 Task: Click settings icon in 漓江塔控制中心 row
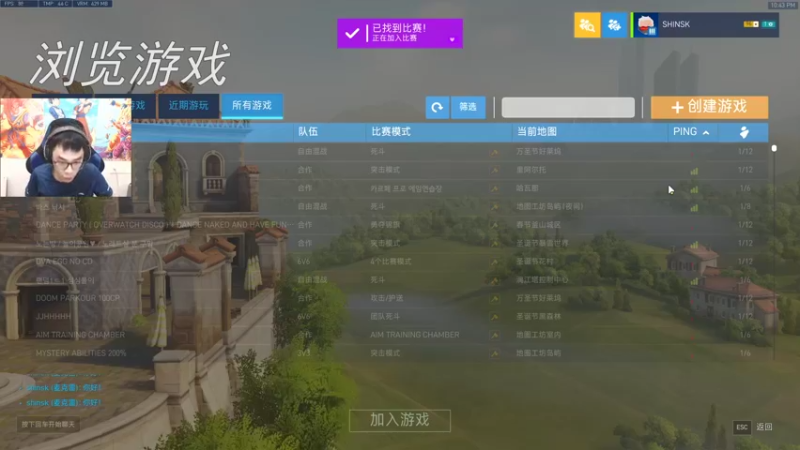pos(494,280)
